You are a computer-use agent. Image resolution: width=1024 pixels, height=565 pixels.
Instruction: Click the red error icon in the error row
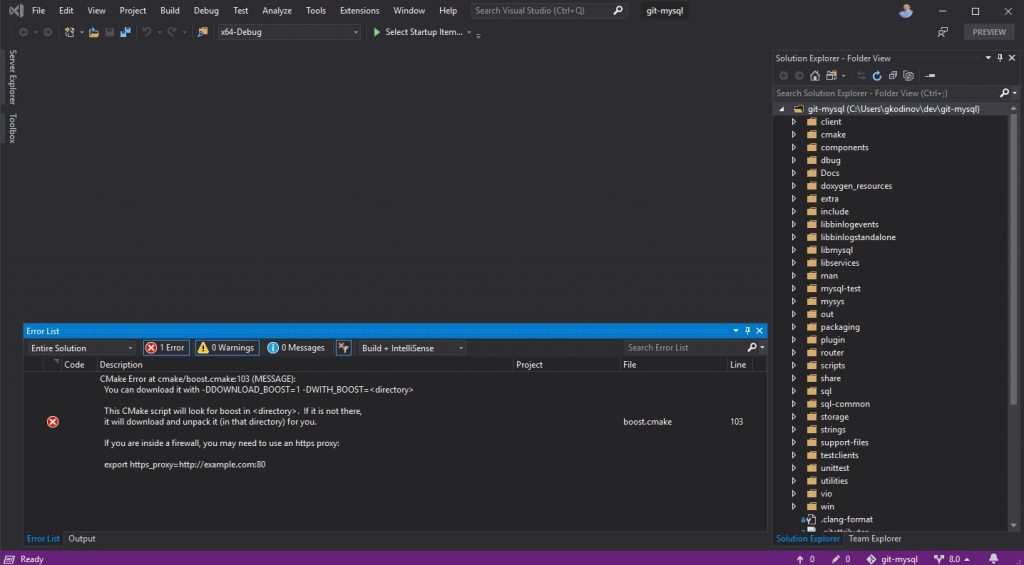[53, 422]
